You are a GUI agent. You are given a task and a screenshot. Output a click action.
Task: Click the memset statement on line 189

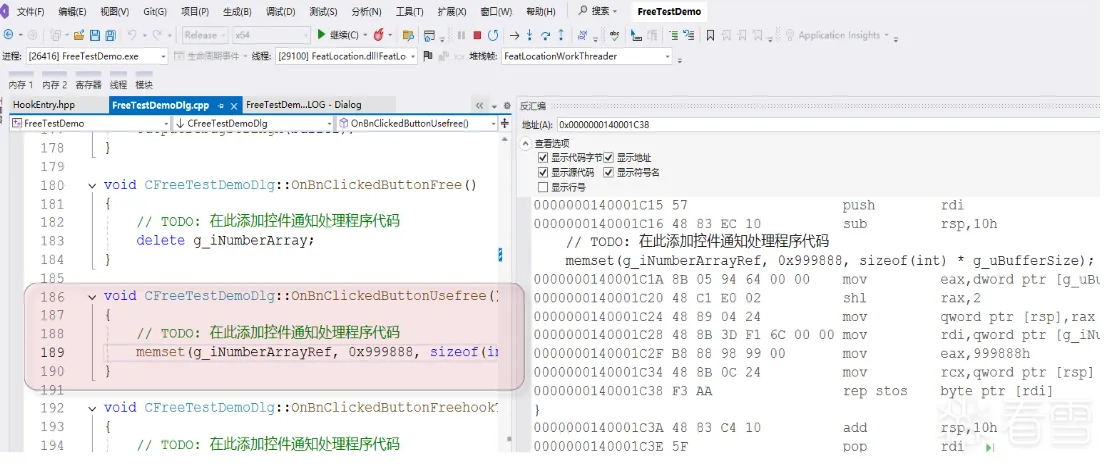pos(317,352)
